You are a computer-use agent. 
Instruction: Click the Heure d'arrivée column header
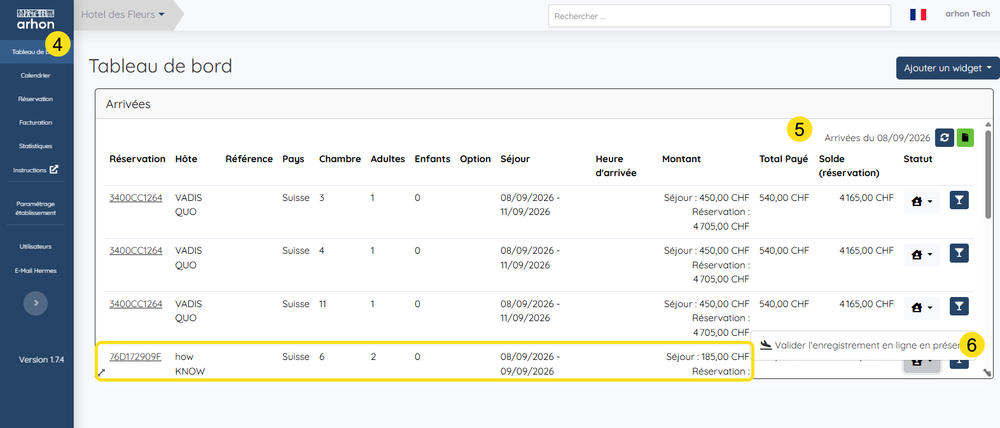click(x=616, y=166)
